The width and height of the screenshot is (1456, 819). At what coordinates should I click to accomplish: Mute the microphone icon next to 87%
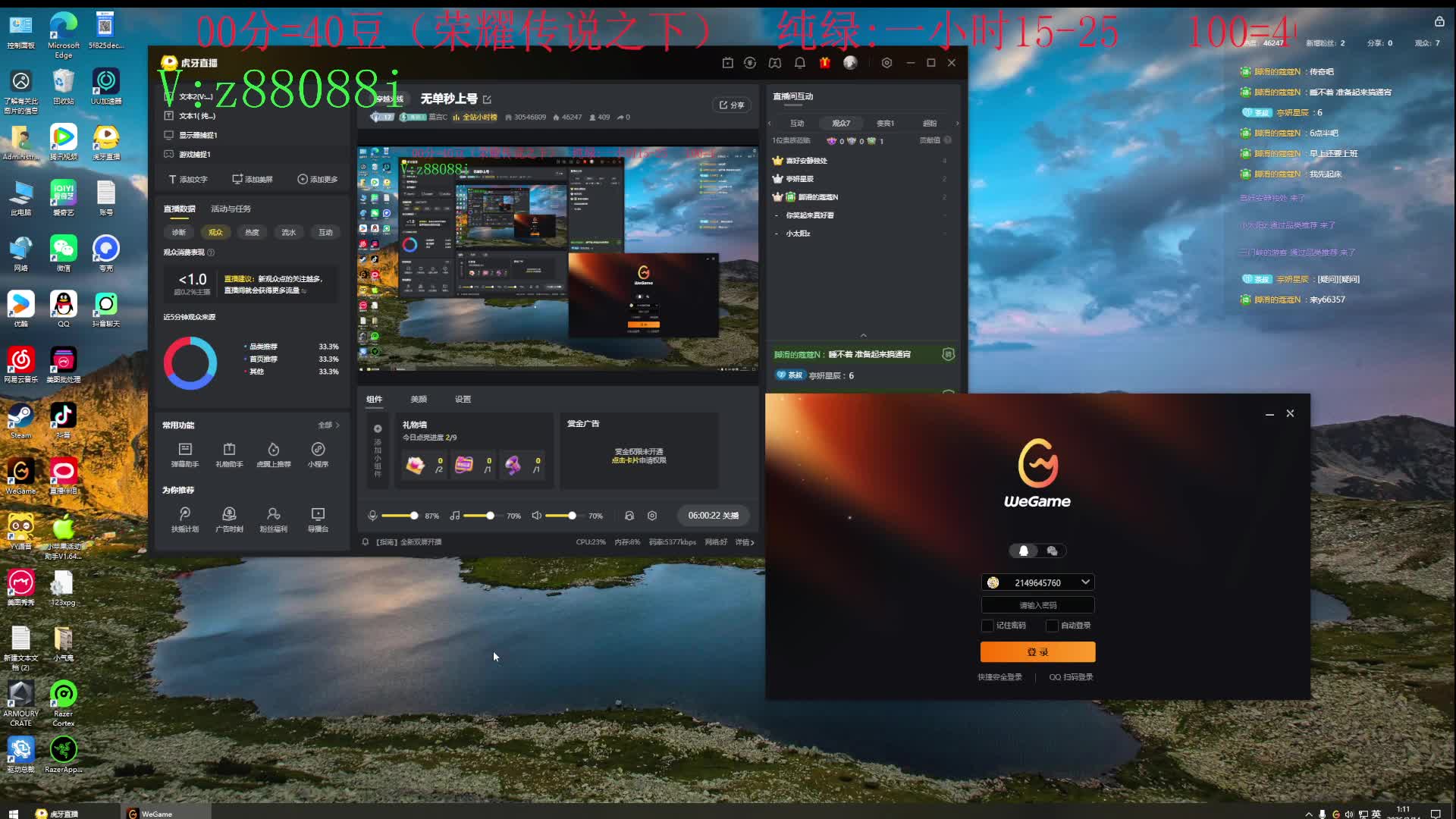click(x=372, y=516)
